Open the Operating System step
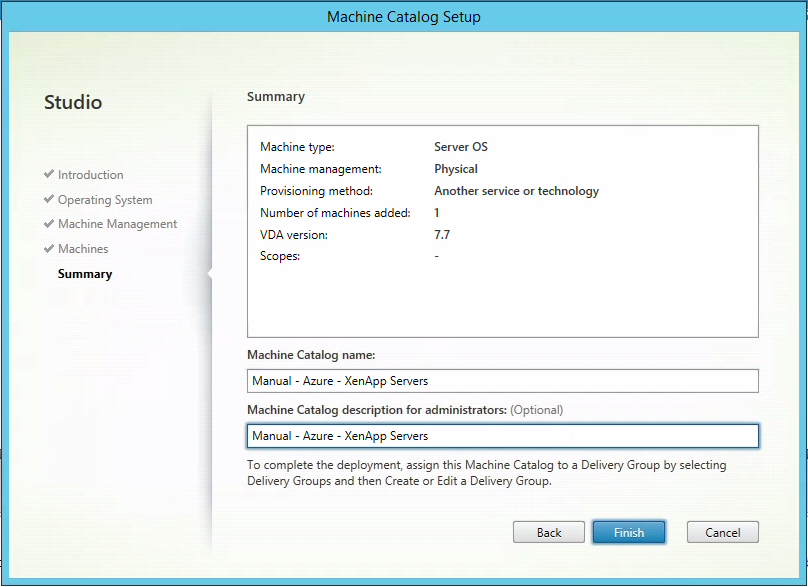Screen dimensions: 808x587 point(105,199)
